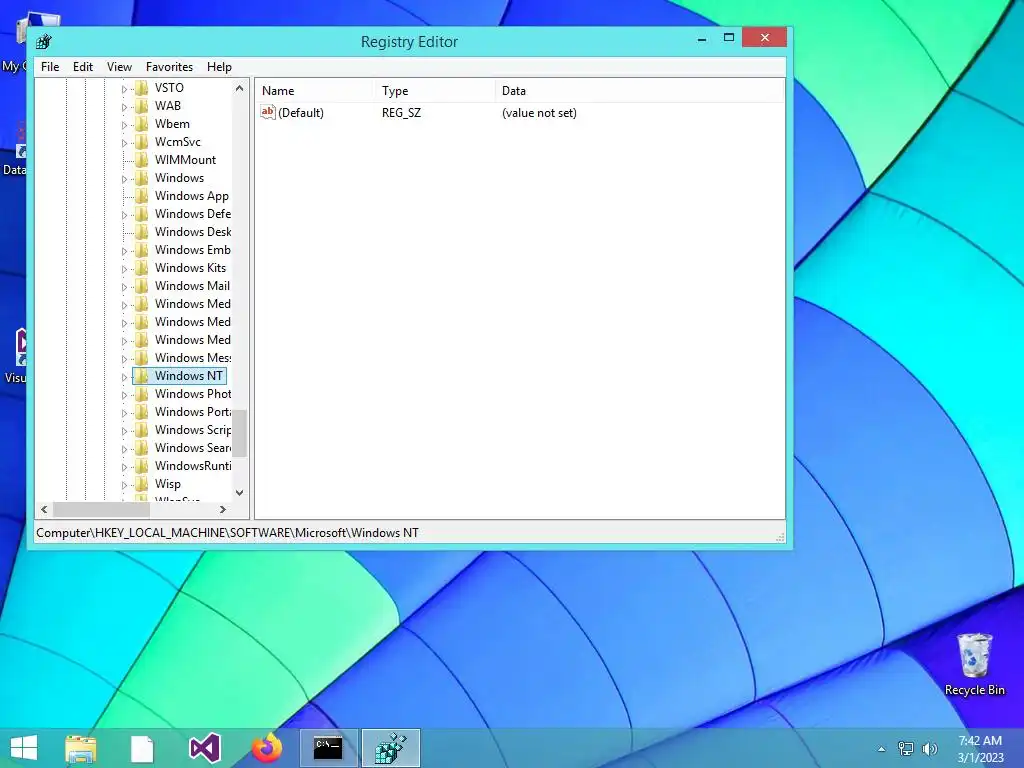Image resolution: width=1024 pixels, height=768 pixels.
Task: Open the Recycle Bin on desktop
Action: tap(974, 664)
